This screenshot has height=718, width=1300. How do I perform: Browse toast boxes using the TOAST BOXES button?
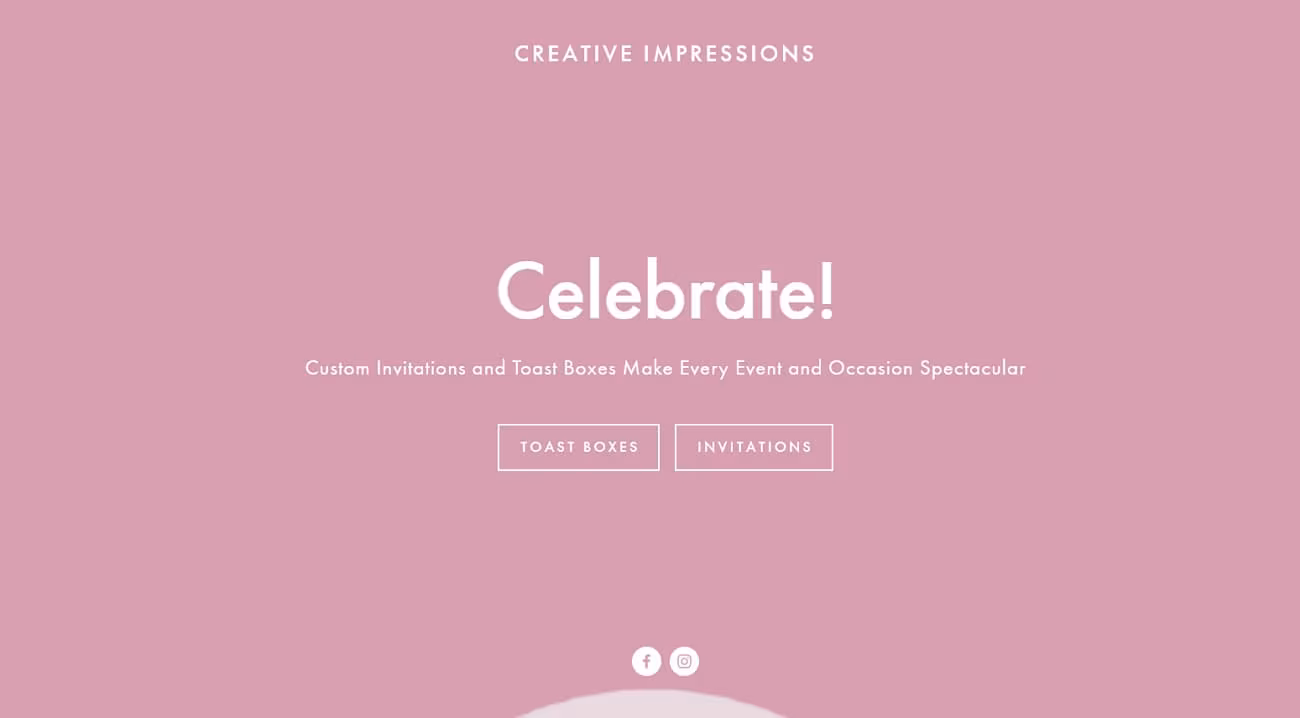[578, 447]
